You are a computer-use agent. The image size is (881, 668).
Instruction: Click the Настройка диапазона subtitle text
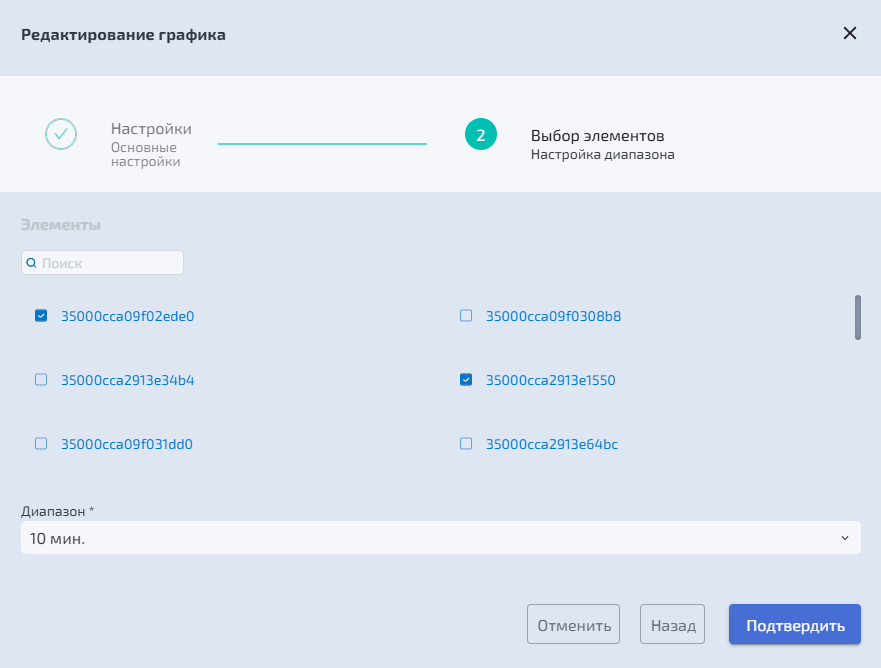(x=602, y=154)
